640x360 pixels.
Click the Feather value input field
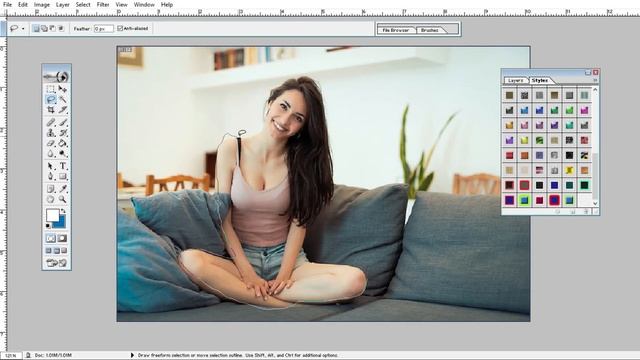103,29
